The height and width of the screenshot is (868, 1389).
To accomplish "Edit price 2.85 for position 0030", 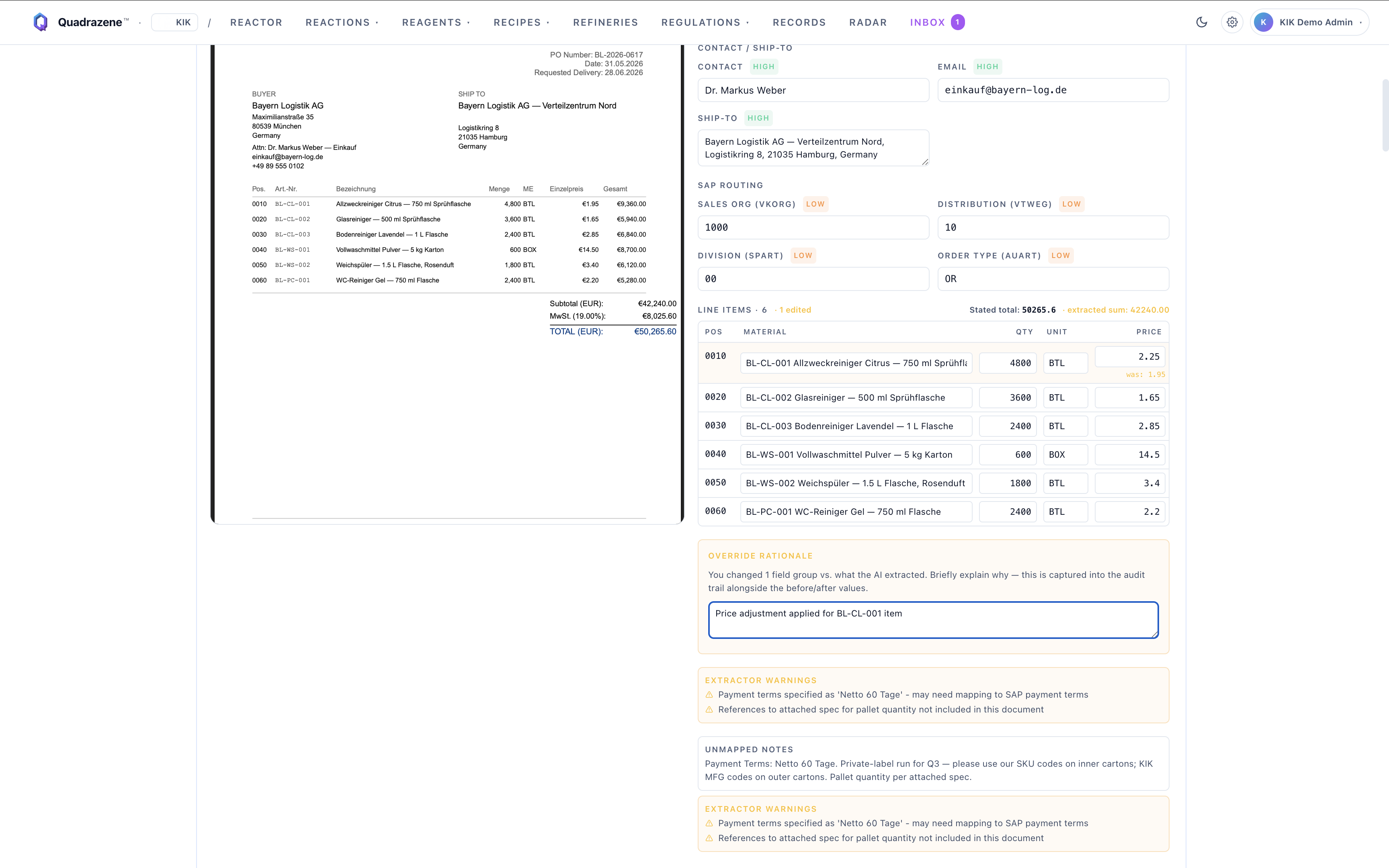I will pyautogui.click(x=1129, y=426).
